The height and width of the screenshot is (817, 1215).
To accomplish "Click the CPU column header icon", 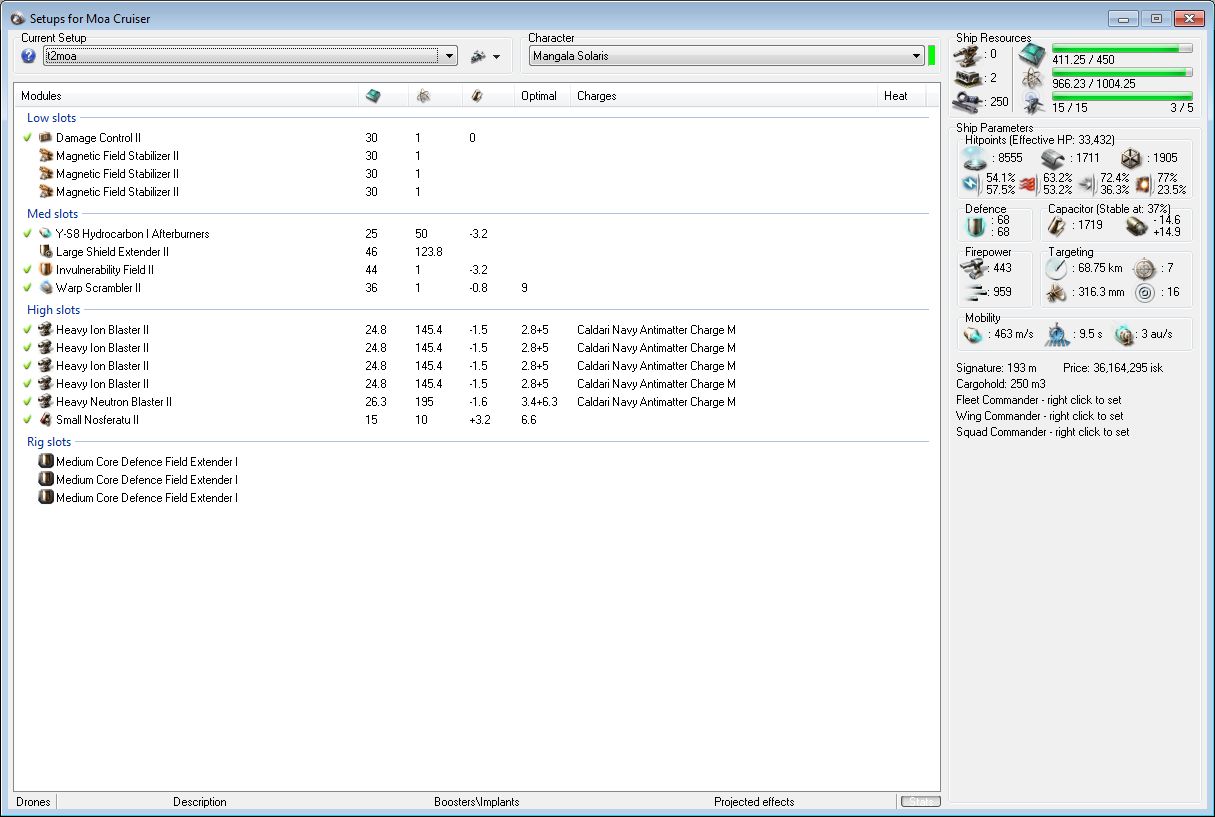I will [373, 96].
